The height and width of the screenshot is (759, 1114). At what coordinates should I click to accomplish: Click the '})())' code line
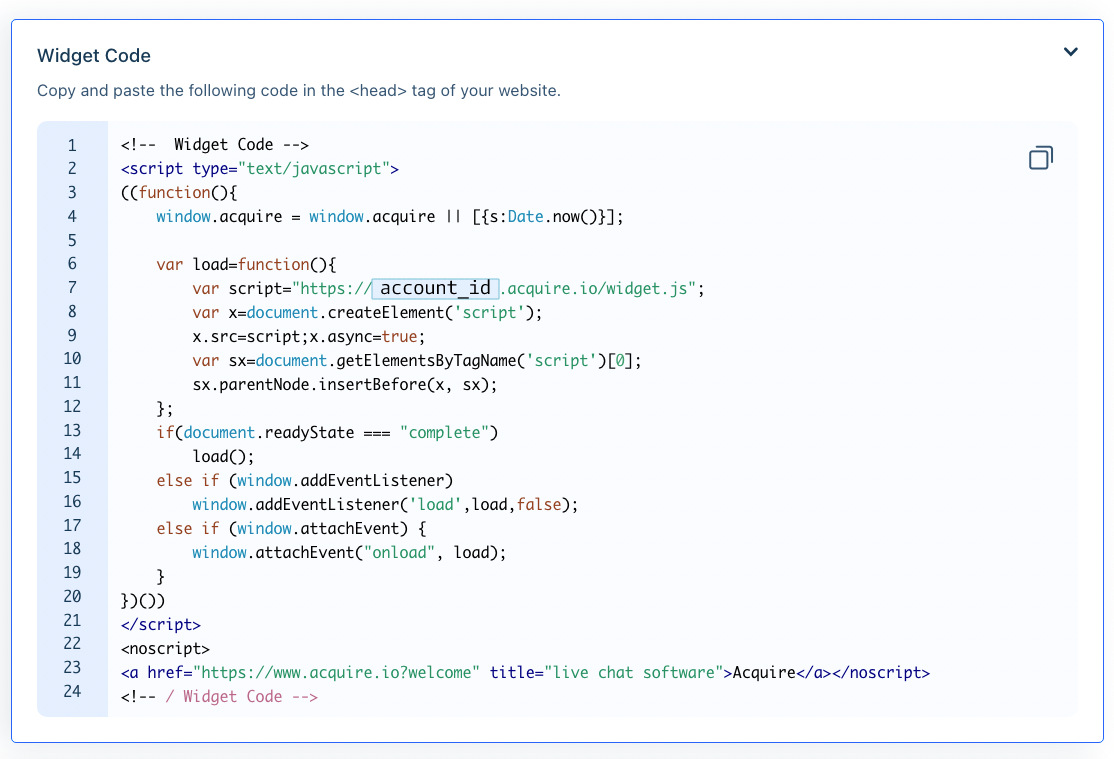coord(143,601)
